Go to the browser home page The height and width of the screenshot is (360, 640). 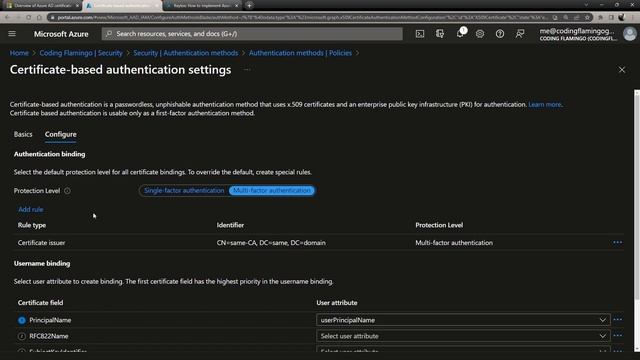click(x=39, y=18)
